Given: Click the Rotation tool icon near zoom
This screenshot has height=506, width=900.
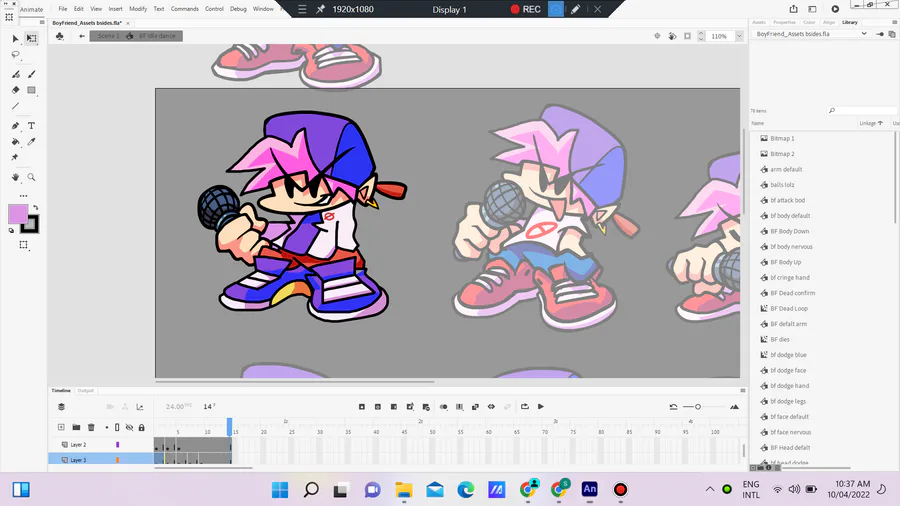Looking at the screenshot, I should pos(672,36).
